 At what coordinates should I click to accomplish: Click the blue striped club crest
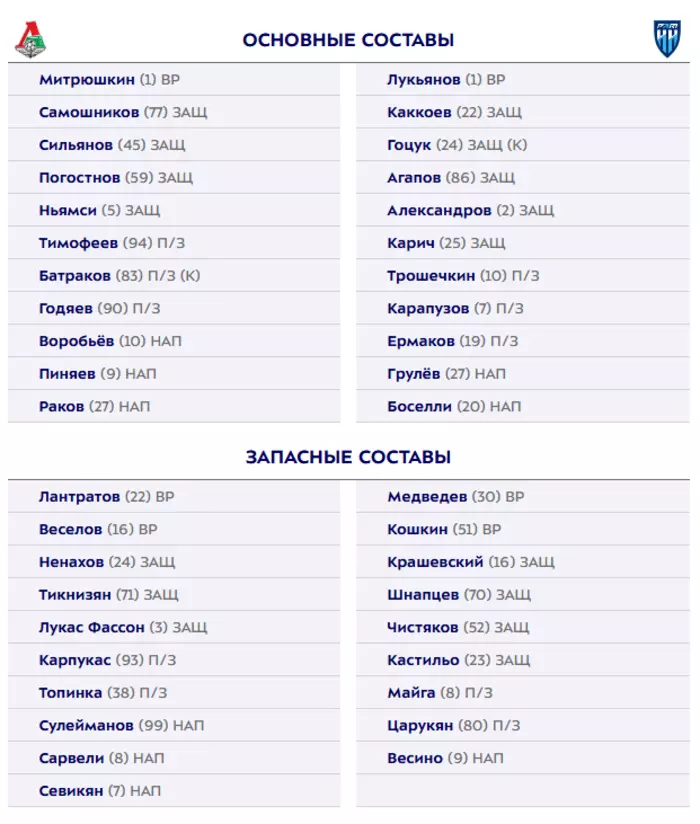667,39
